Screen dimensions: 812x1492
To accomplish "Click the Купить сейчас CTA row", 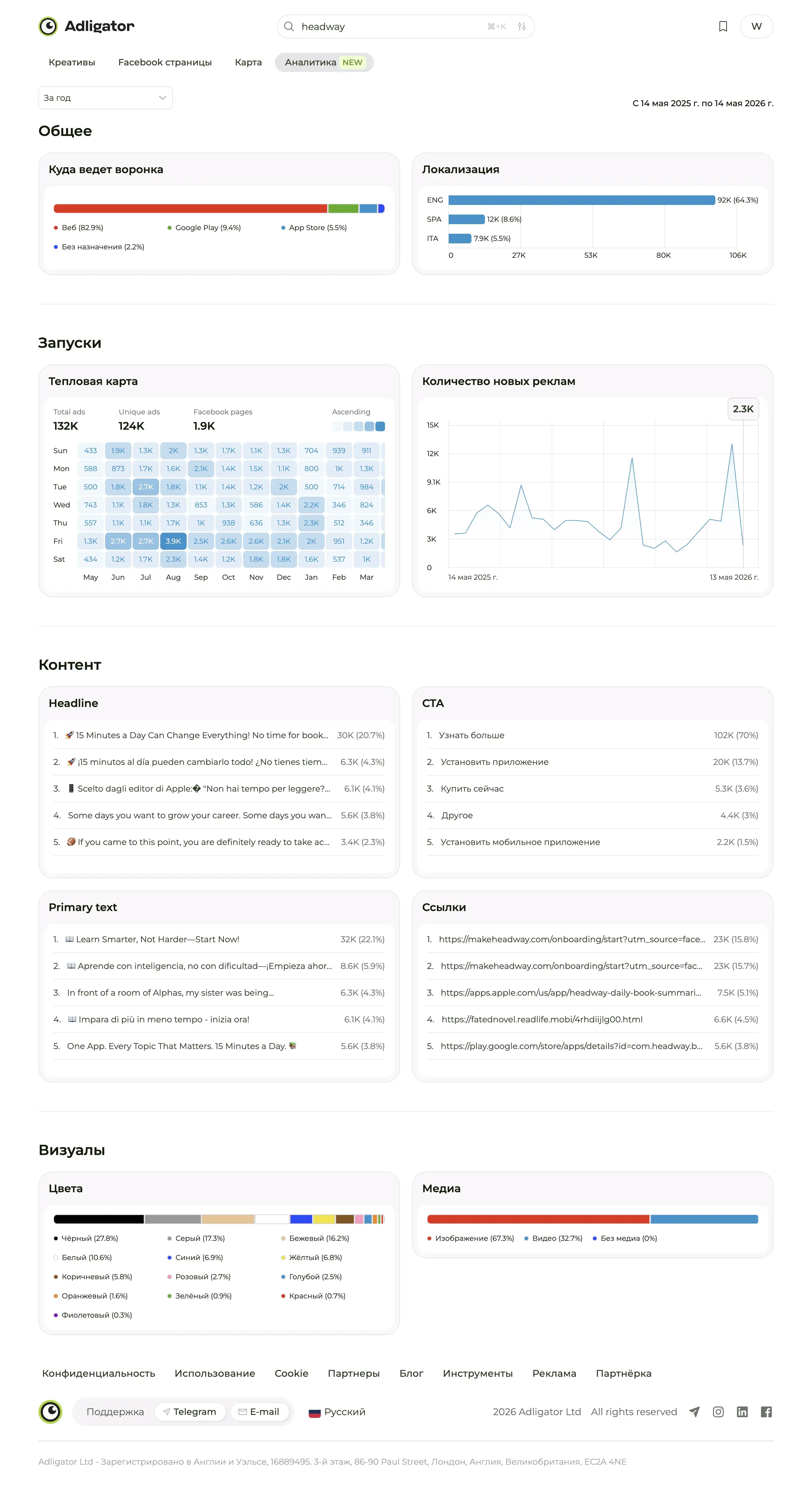I will pos(592,788).
